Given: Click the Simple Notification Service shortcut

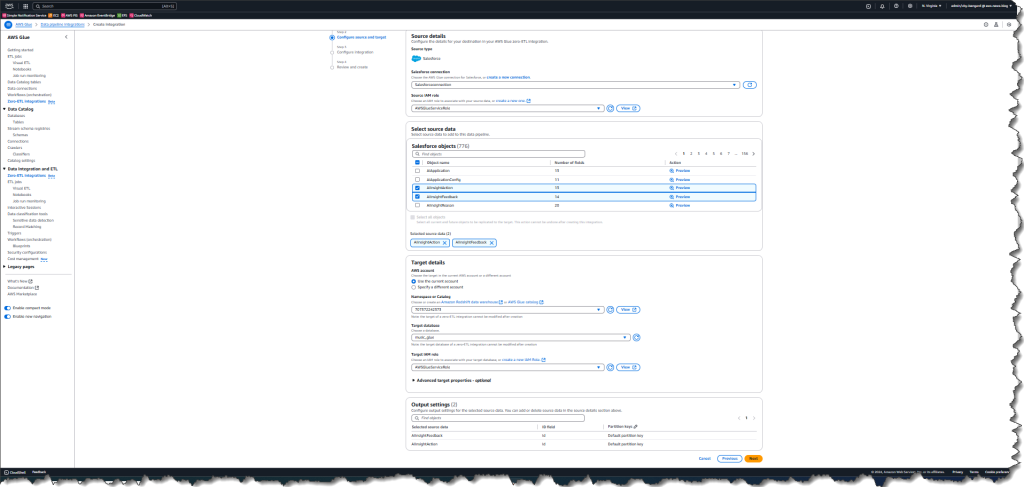Looking at the screenshot, I should [25, 15].
